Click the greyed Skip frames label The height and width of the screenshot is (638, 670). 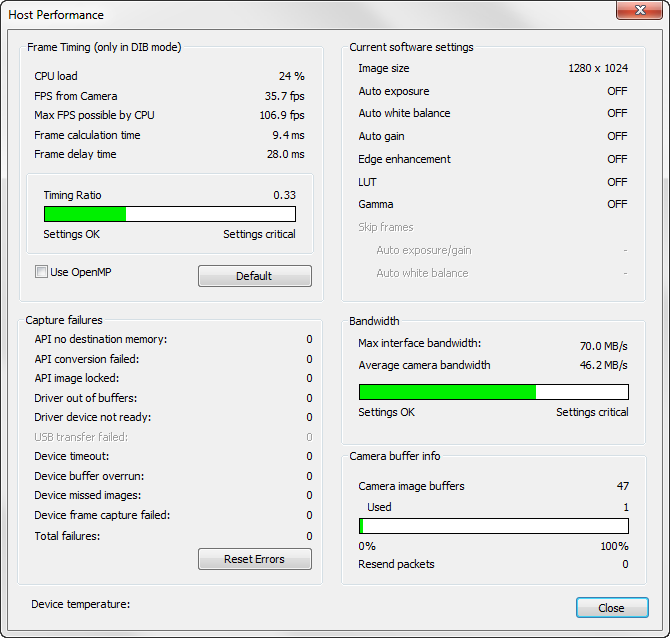click(386, 227)
